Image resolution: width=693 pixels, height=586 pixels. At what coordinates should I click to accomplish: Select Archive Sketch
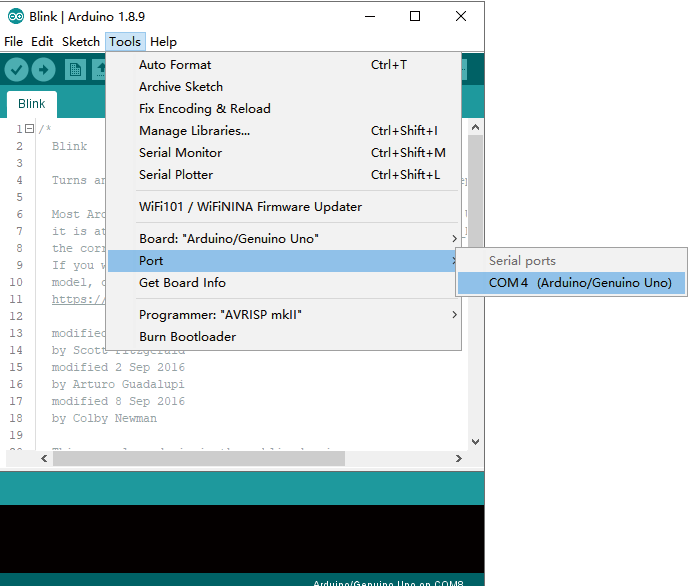[284, 87]
